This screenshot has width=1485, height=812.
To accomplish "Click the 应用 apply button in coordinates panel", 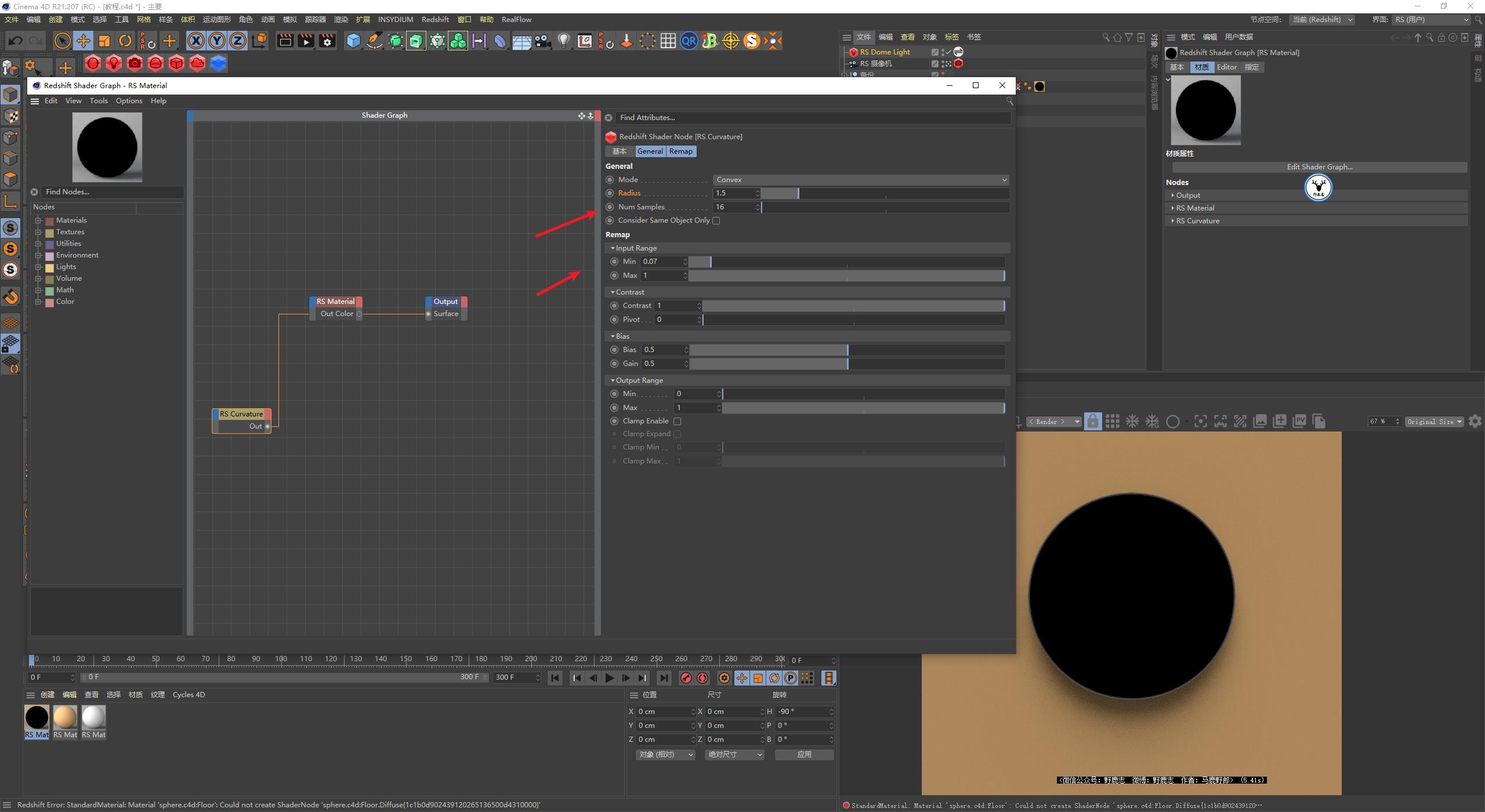I will pos(804,755).
